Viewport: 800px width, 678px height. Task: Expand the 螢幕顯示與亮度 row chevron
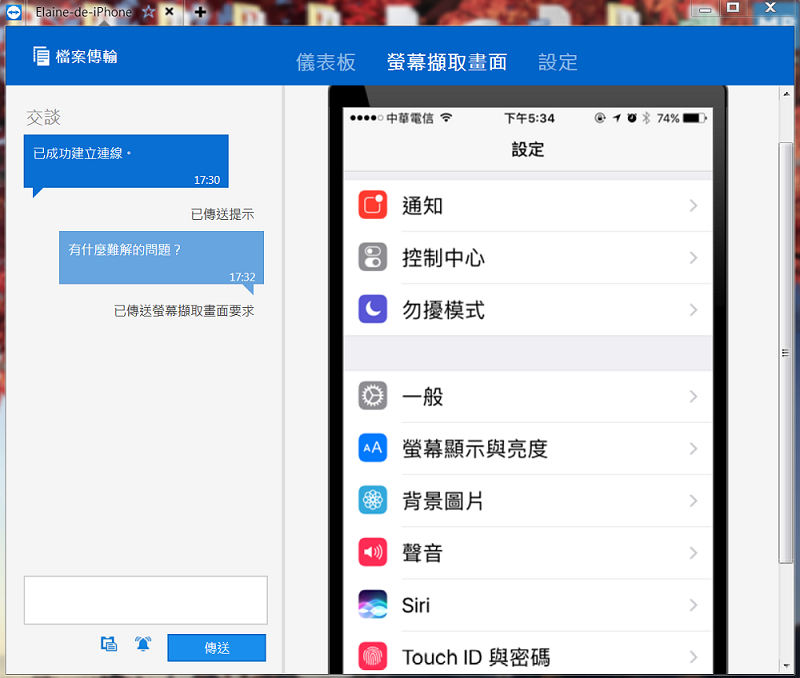point(693,448)
